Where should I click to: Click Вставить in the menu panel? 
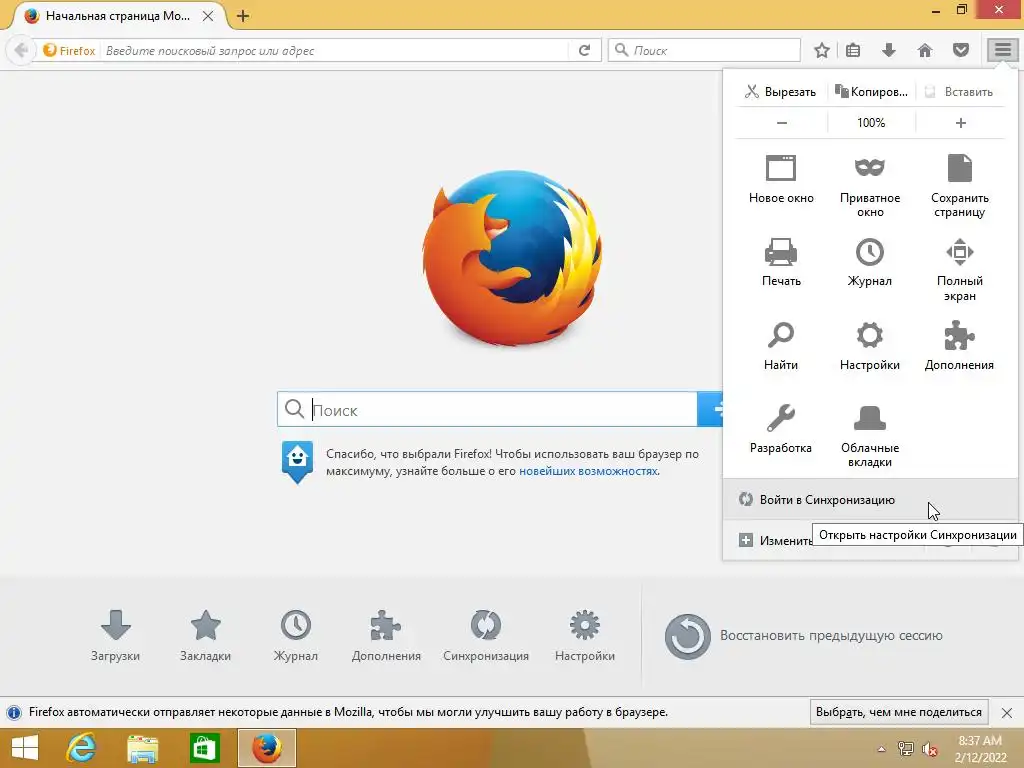point(960,92)
